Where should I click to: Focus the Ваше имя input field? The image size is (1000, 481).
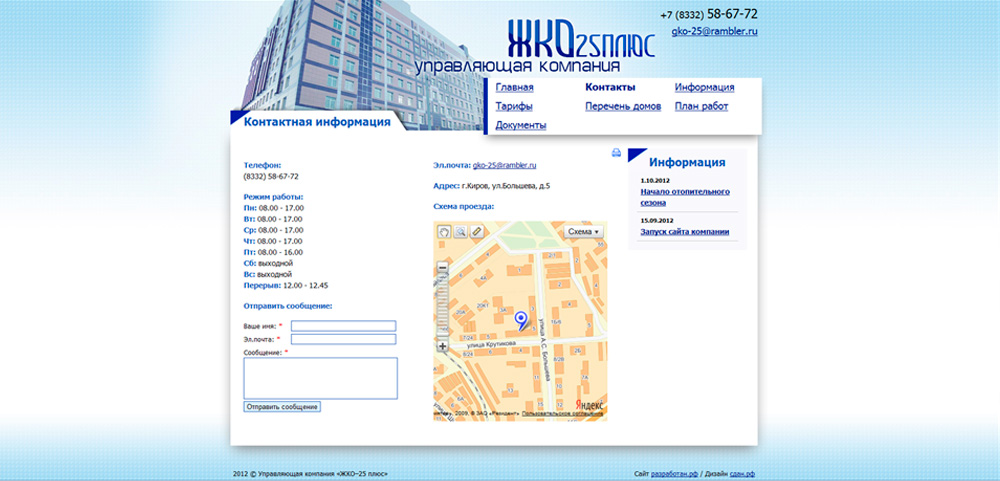pyautogui.click(x=343, y=326)
